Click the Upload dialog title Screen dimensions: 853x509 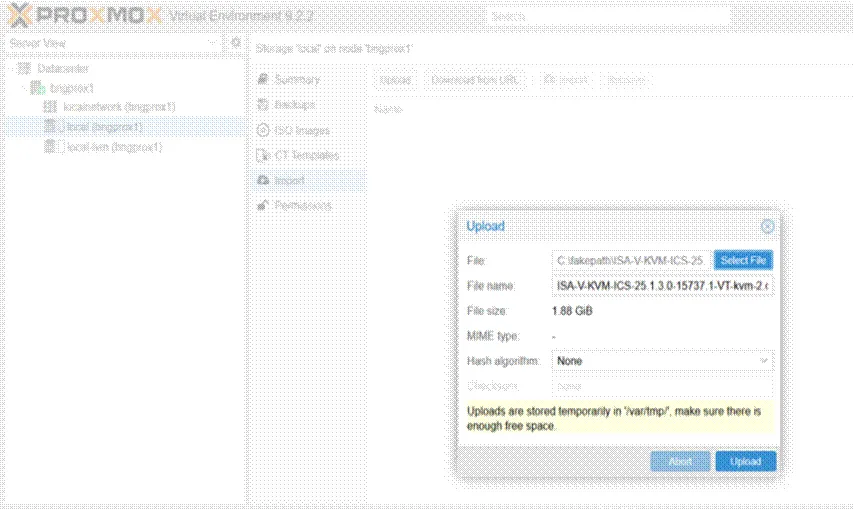coord(485,226)
